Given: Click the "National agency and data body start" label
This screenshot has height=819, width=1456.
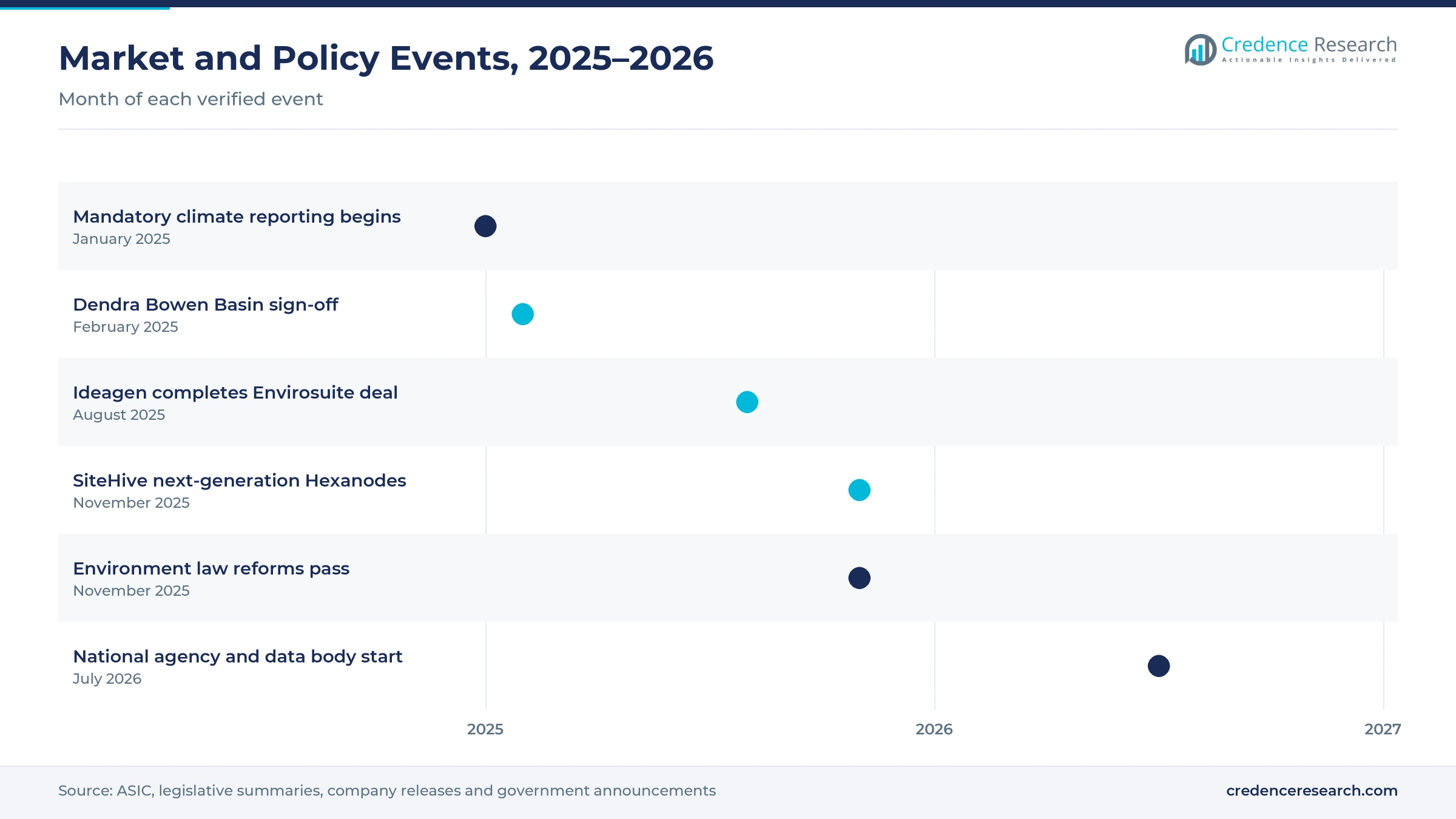Looking at the screenshot, I should (x=238, y=656).
